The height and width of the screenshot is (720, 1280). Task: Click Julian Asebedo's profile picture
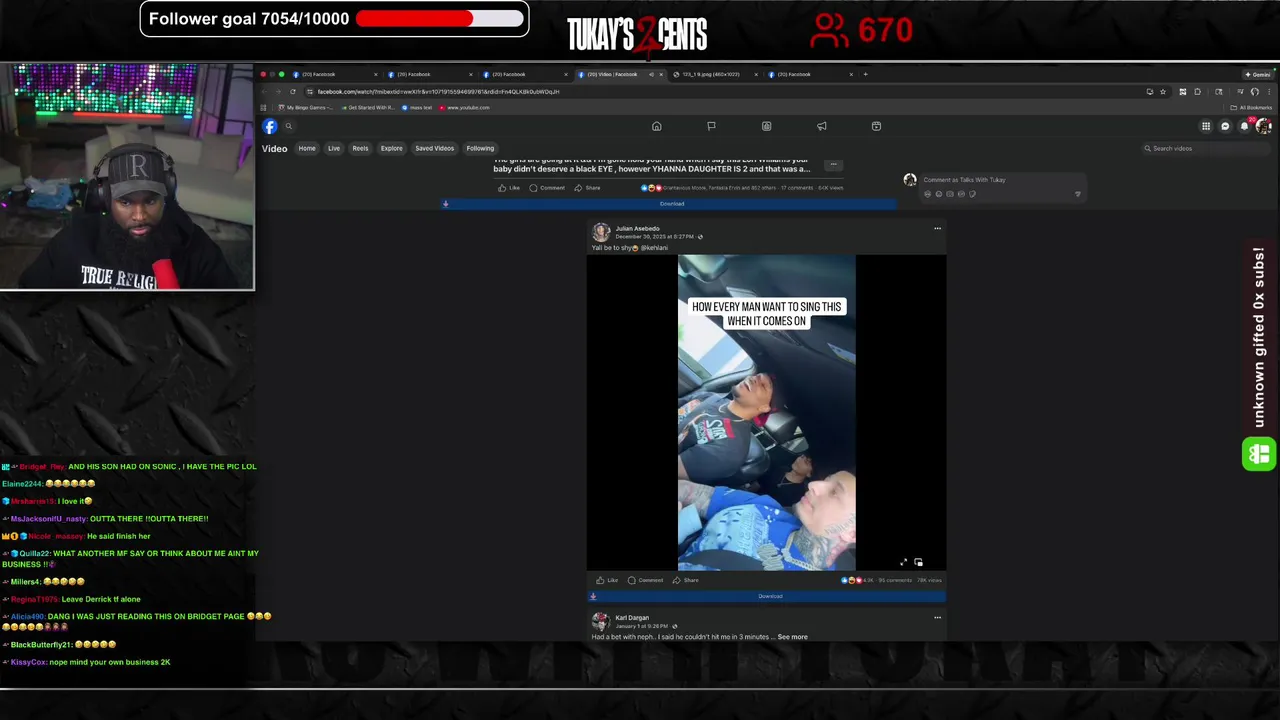(x=601, y=232)
